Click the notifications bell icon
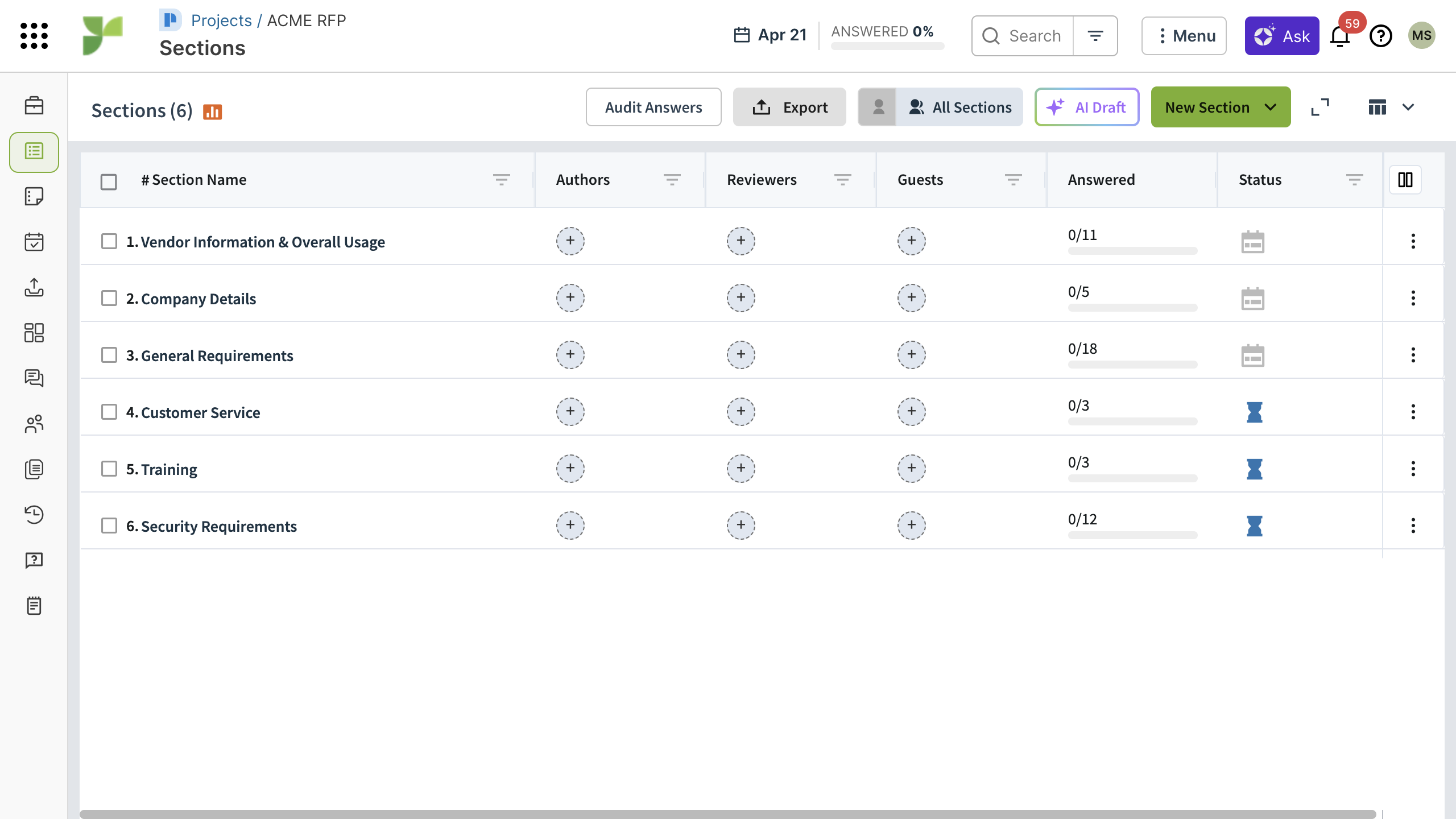 1340,36
